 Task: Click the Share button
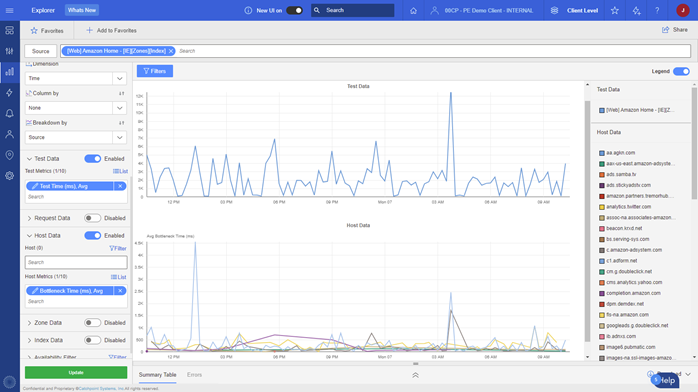675,30
